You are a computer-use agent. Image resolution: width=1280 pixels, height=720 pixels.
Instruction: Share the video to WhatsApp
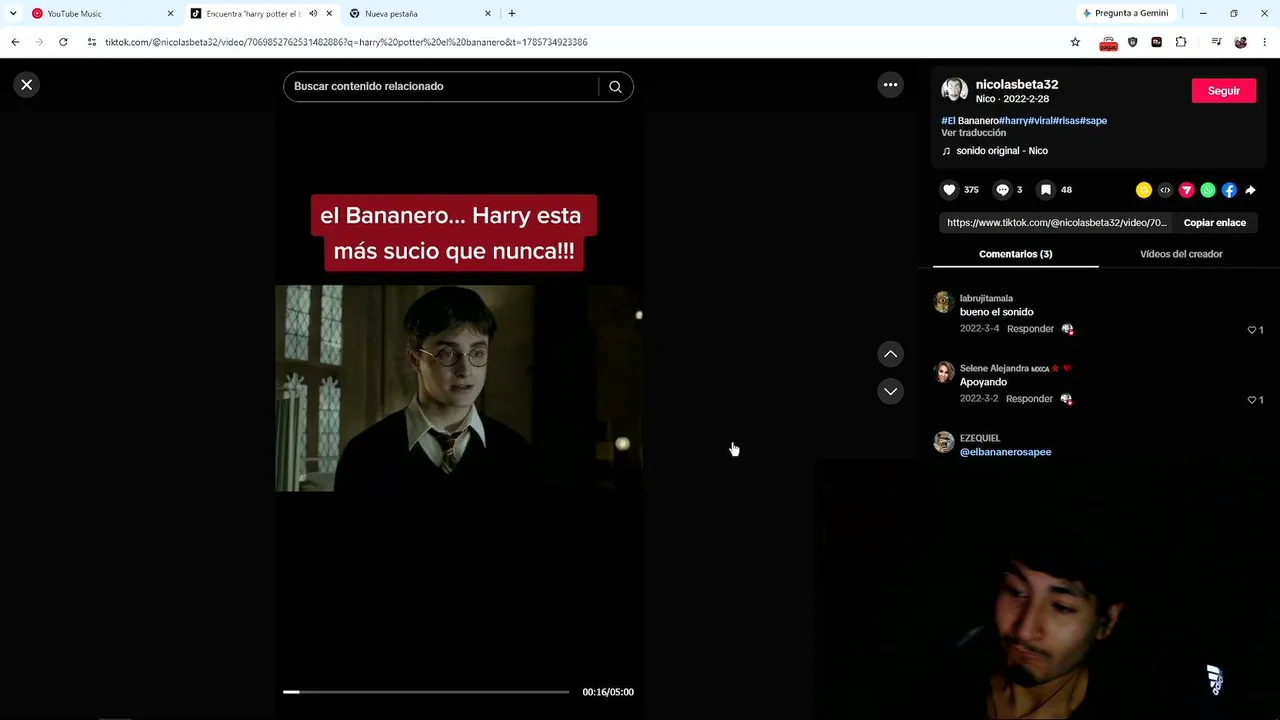coord(1208,190)
